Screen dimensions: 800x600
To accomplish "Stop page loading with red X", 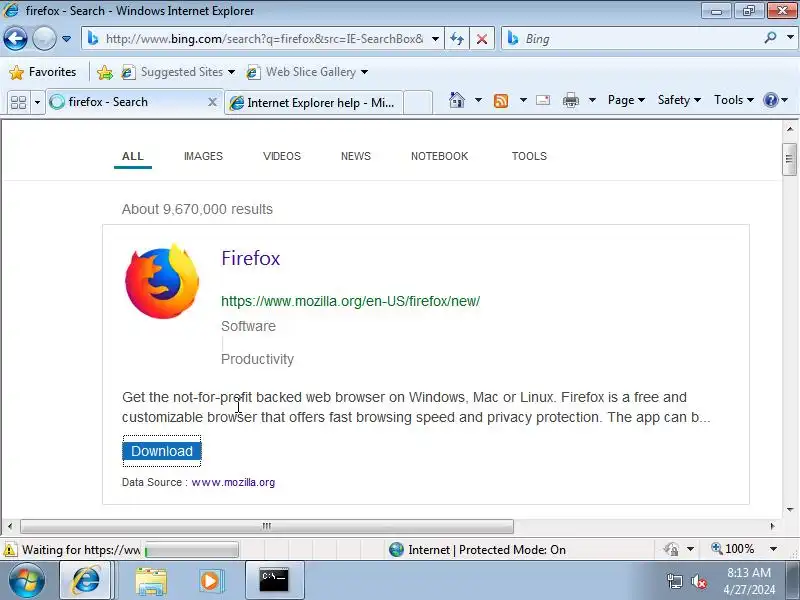I will coord(482,39).
